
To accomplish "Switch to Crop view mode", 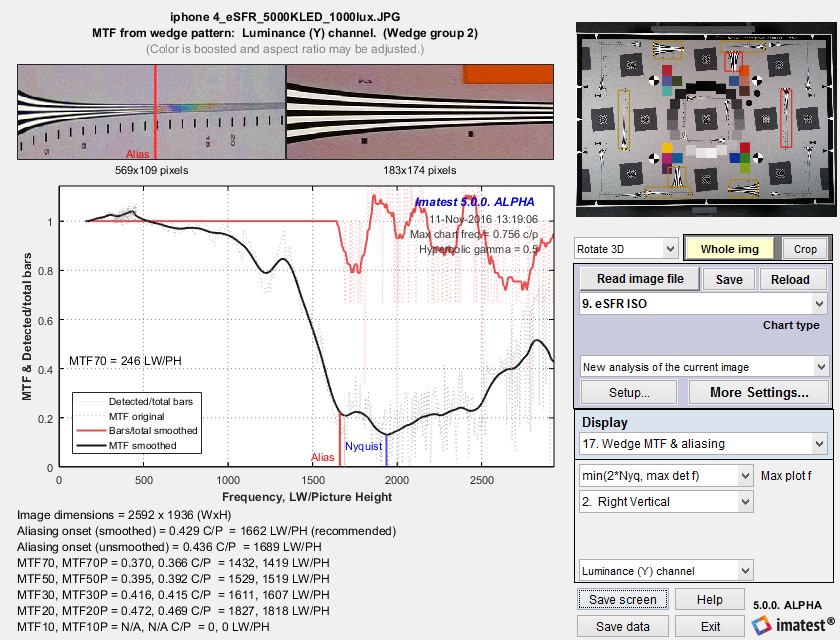I will pyautogui.click(x=805, y=249).
